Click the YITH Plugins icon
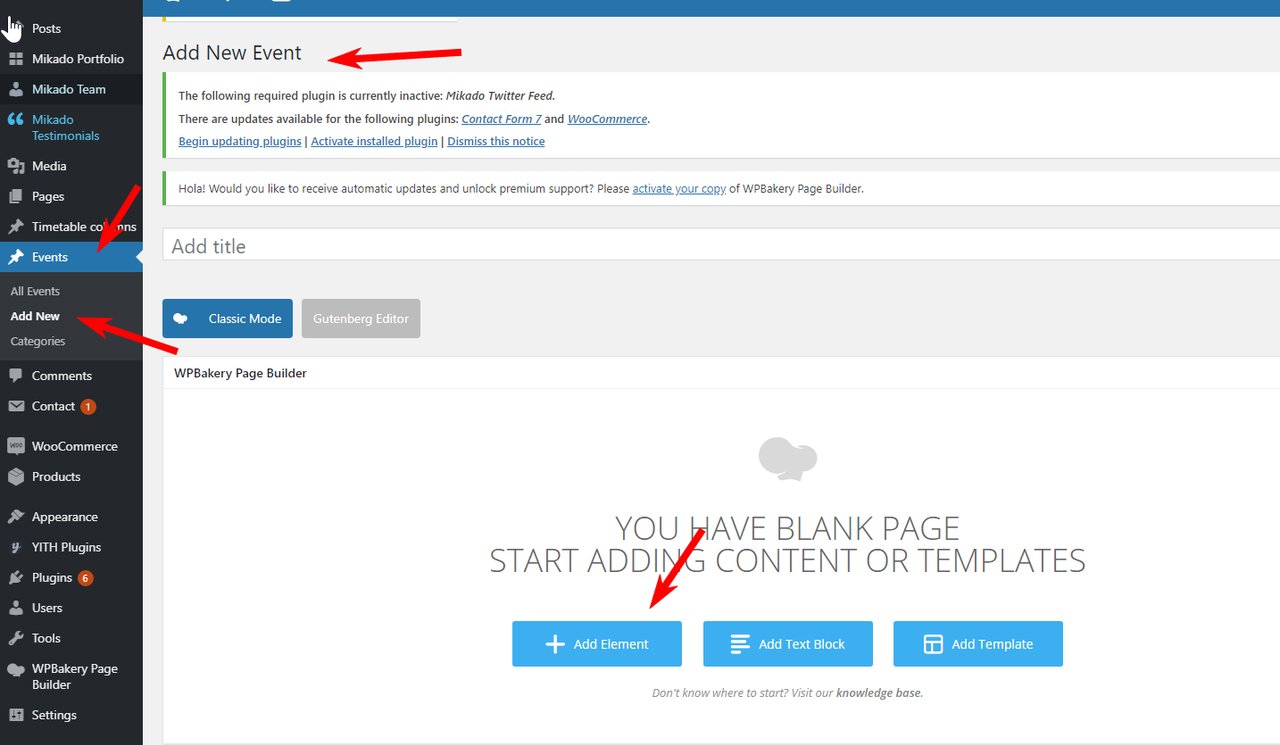Image resolution: width=1280 pixels, height=745 pixels. click(x=16, y=547)
